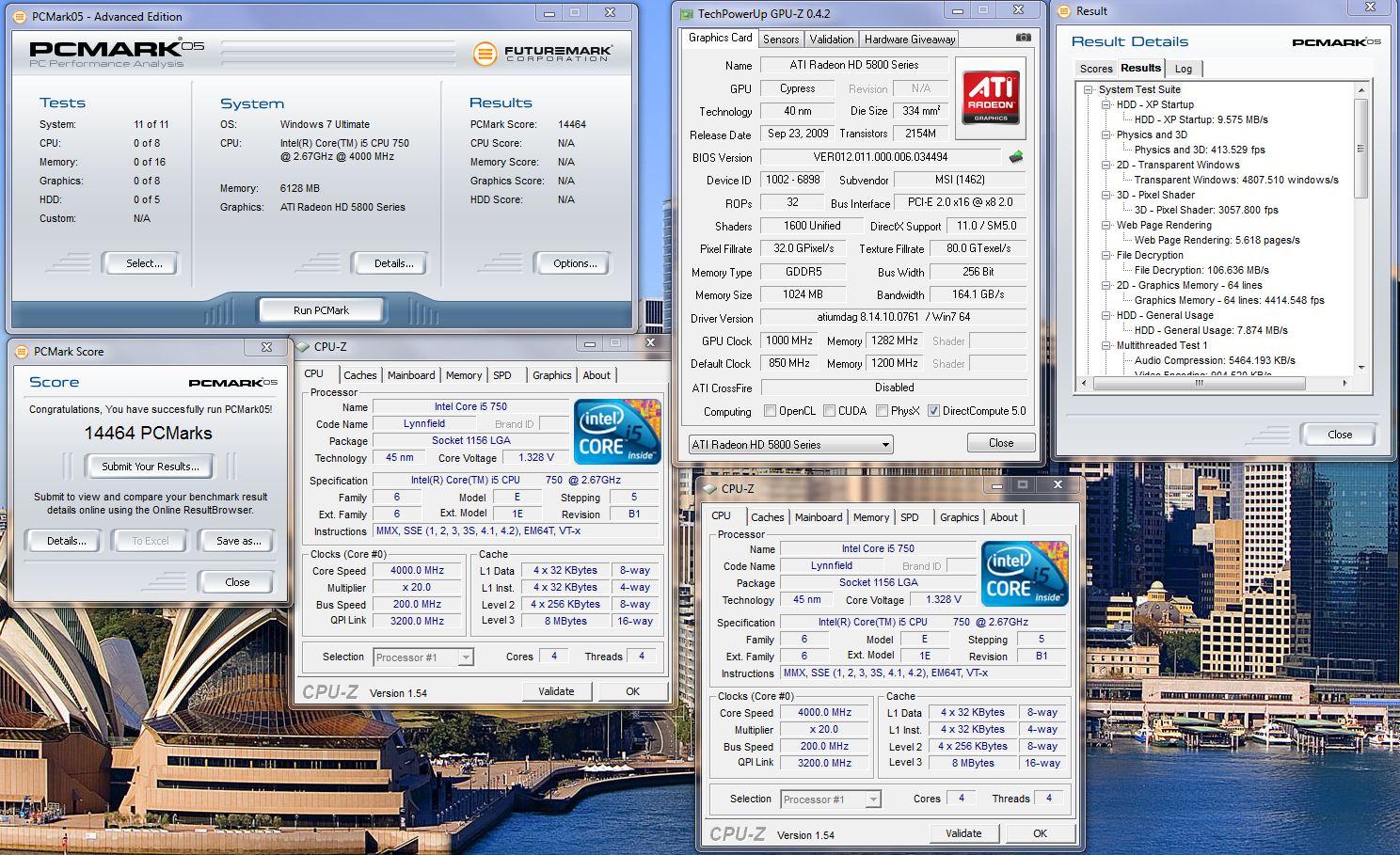Click the GPU Clock 1000 MHz field

789,340
